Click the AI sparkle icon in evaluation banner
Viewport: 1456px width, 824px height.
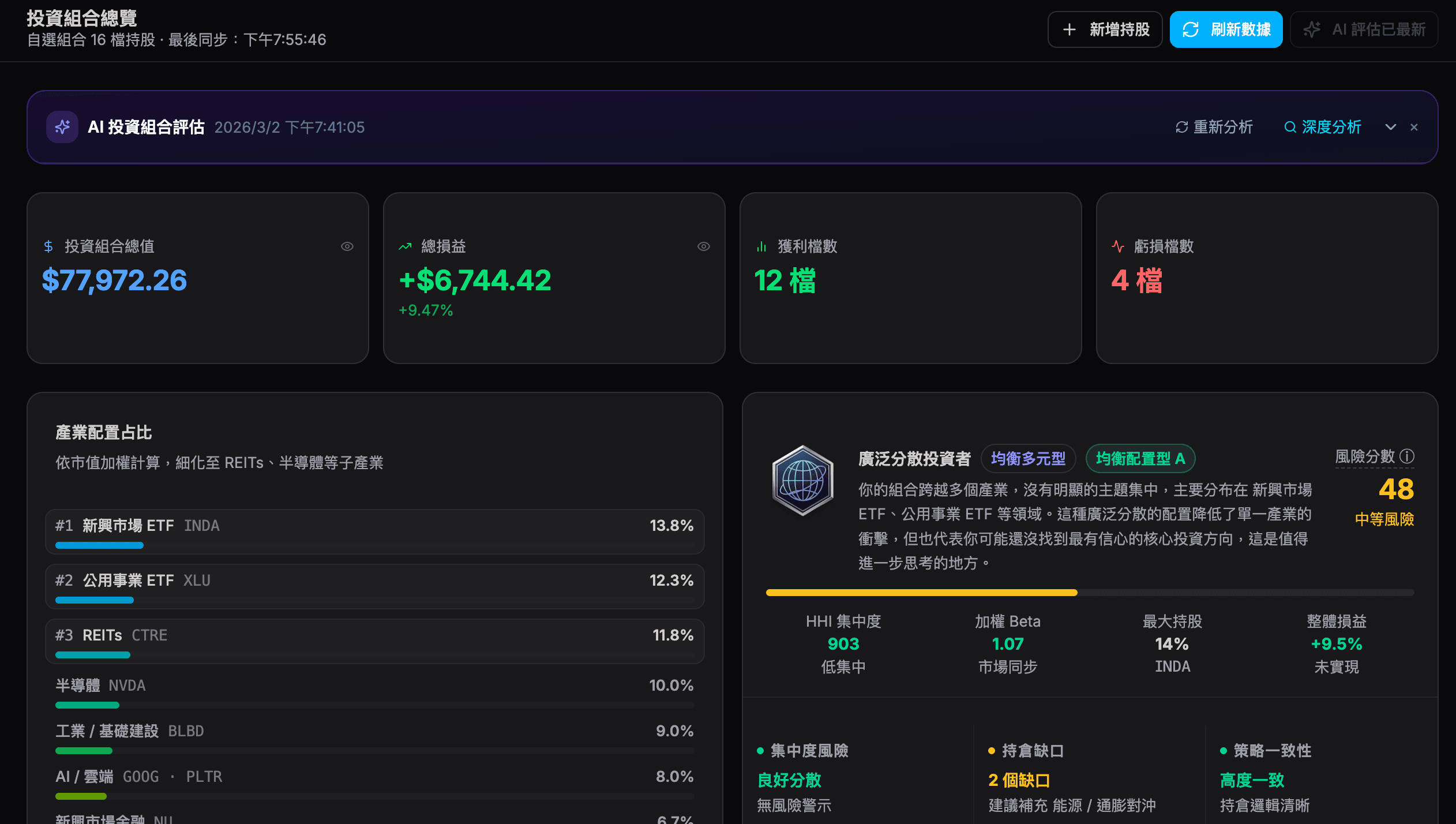(x=62, y=127)
